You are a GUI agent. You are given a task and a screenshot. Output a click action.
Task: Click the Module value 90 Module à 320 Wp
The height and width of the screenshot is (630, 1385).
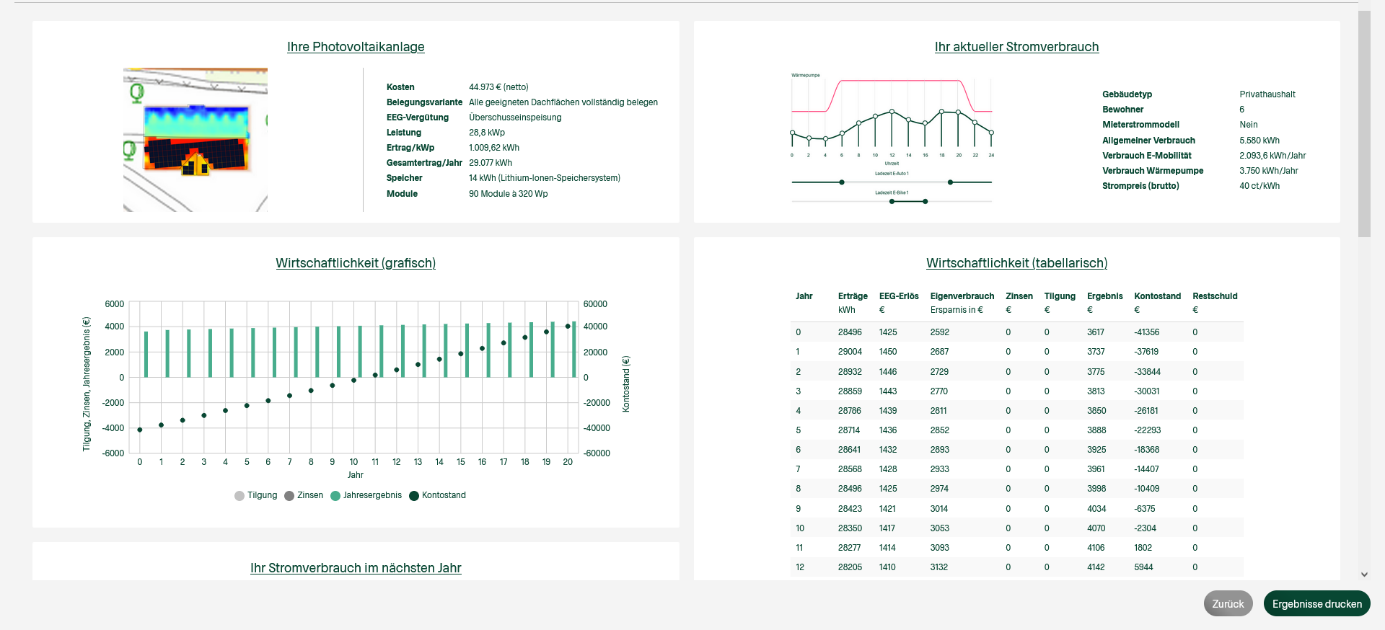point(508,193)
